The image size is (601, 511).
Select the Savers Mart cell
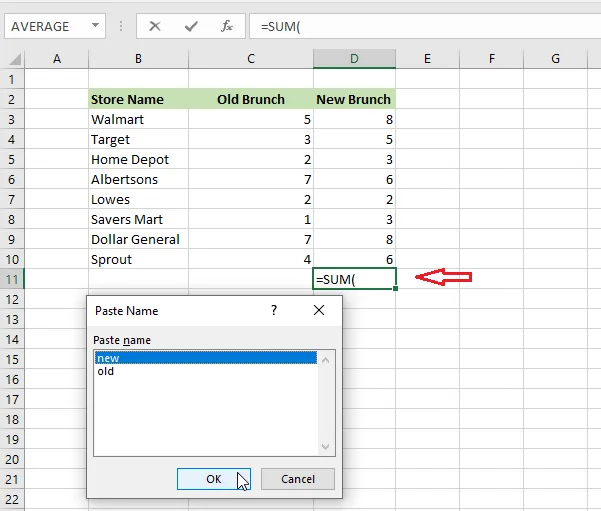[x=138, y=219]
